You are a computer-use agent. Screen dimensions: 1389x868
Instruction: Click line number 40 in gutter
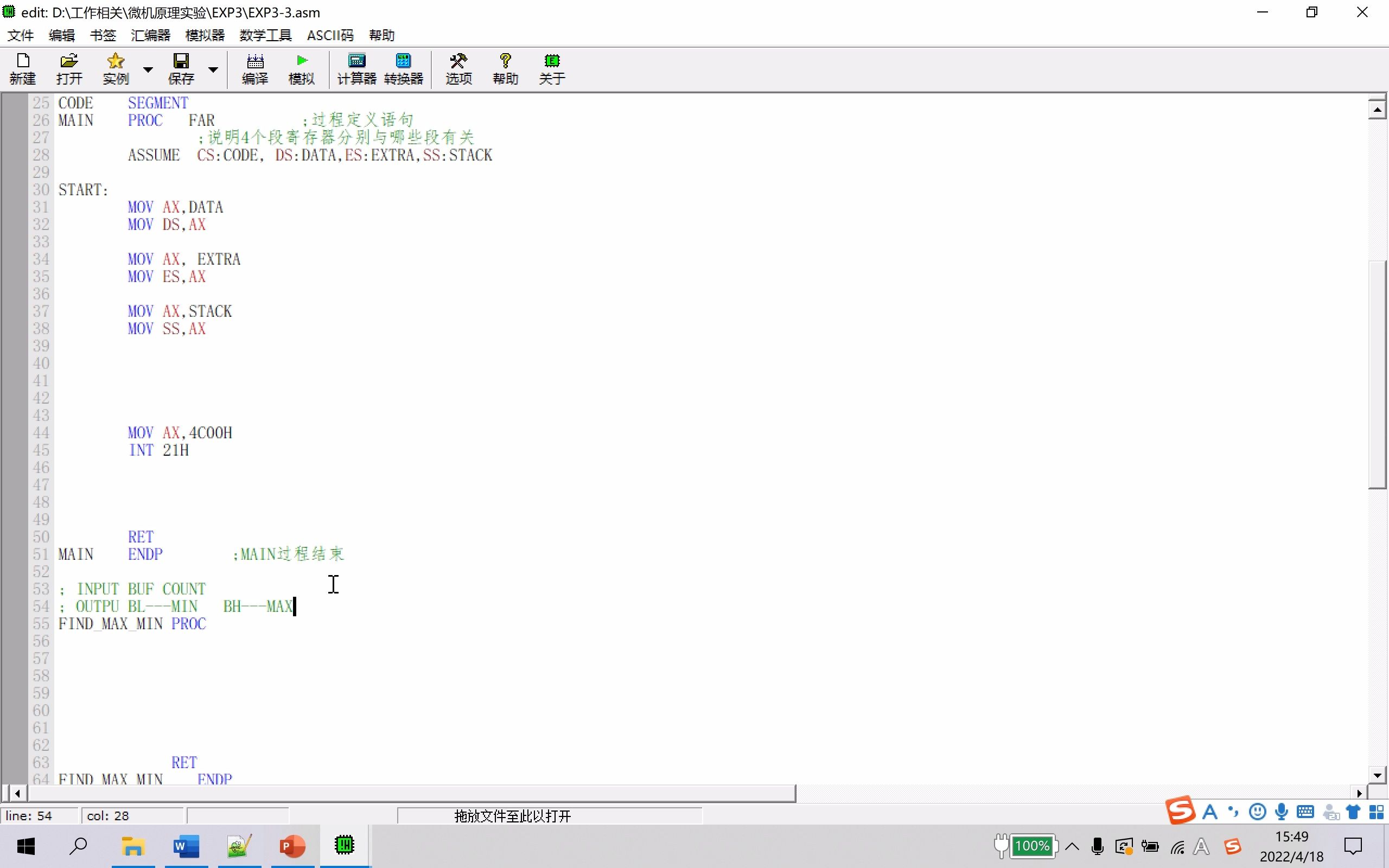click(41, 363)
